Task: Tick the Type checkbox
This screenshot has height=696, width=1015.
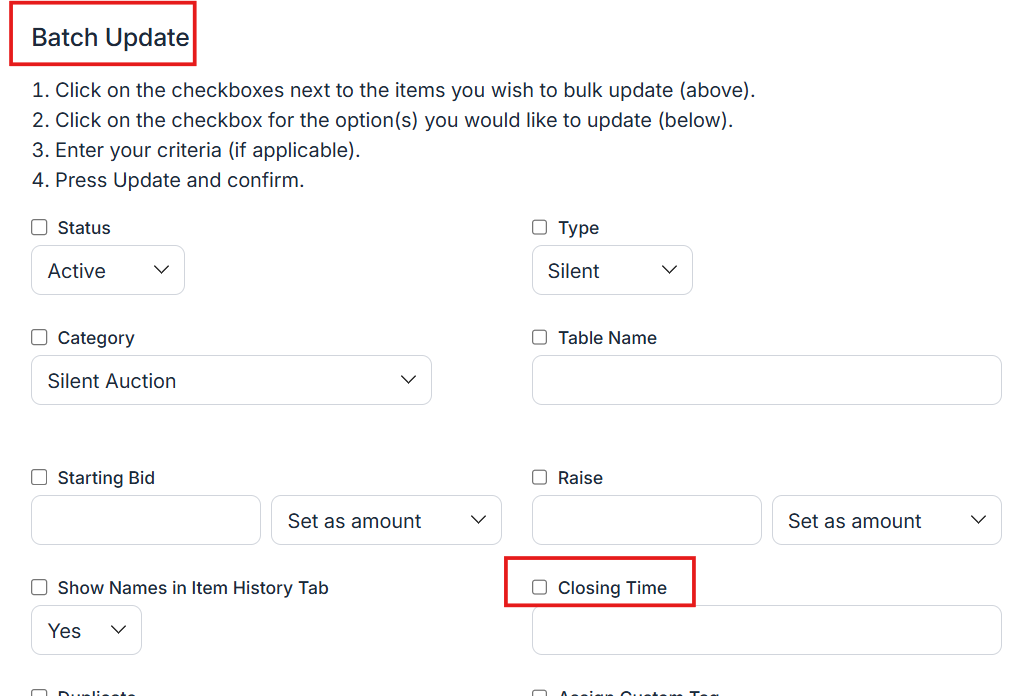Action: [540, 228]
